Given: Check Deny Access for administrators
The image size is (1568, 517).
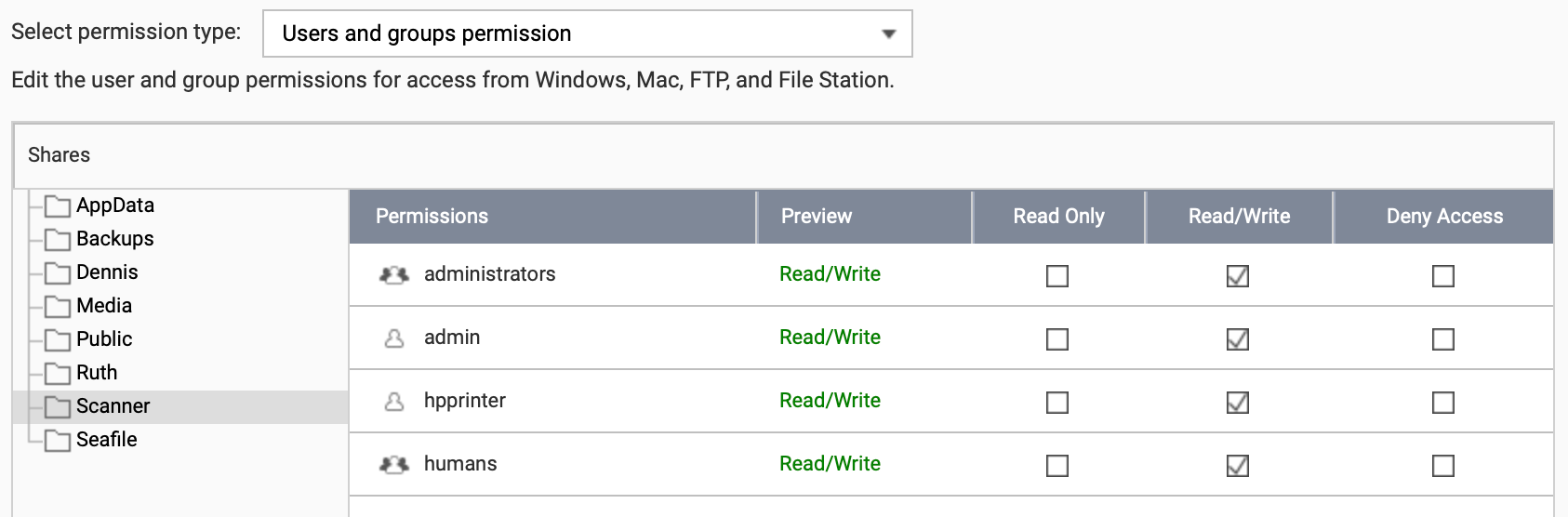Looking at the screenshot, I should point(1443,276).
